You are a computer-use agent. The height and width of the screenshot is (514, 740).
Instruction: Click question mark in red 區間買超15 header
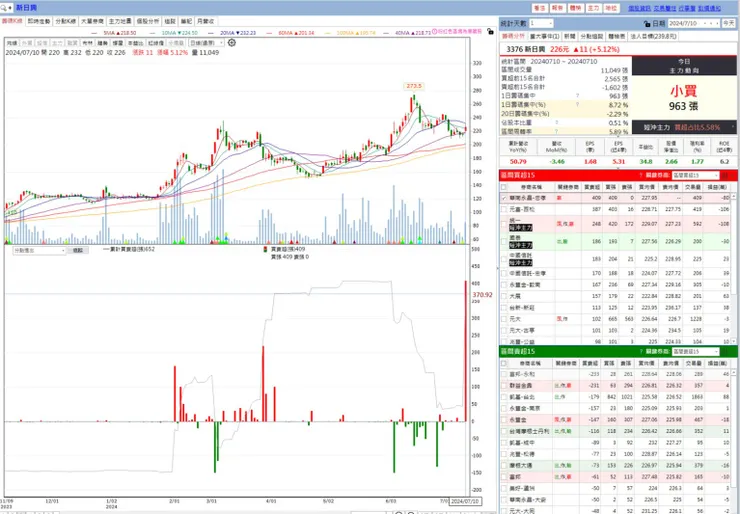point(641,176)
